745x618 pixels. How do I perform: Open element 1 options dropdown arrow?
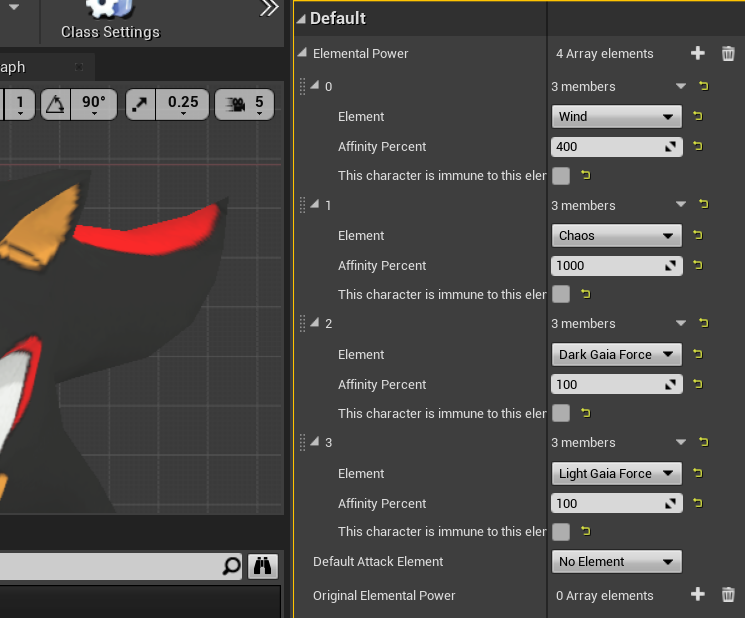tap(680, 205)
